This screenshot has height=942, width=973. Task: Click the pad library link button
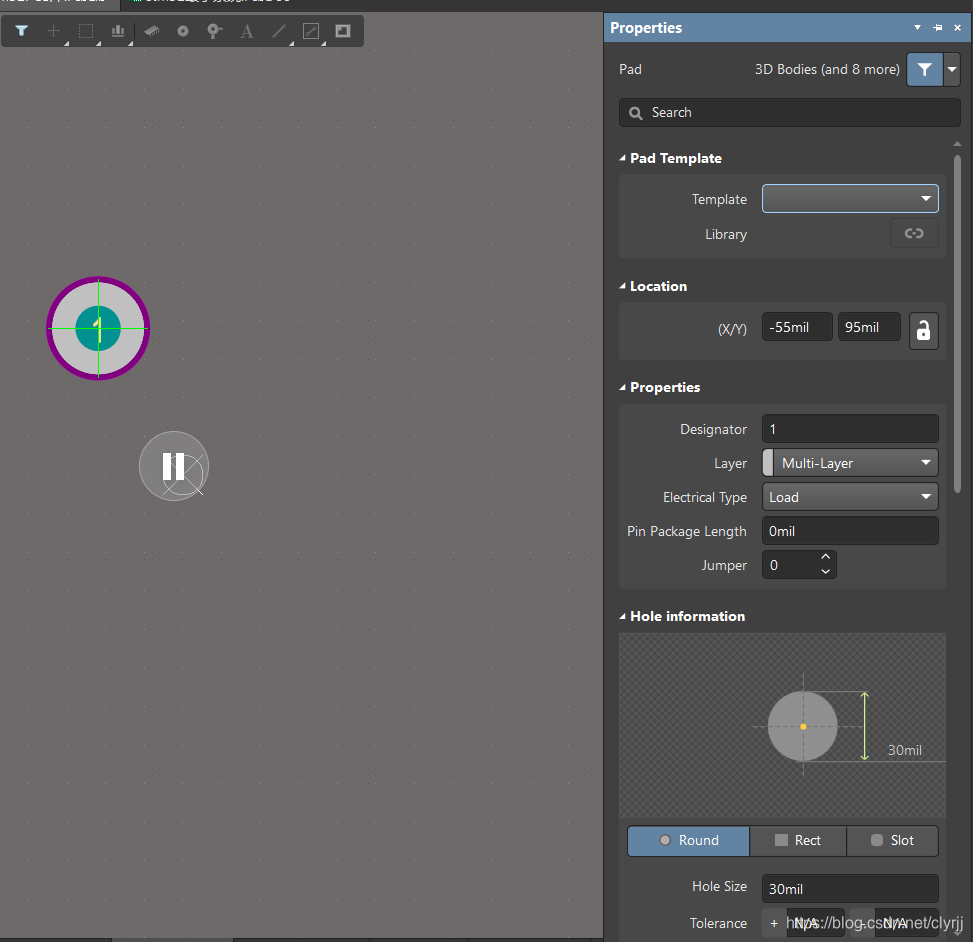(914, 234)
